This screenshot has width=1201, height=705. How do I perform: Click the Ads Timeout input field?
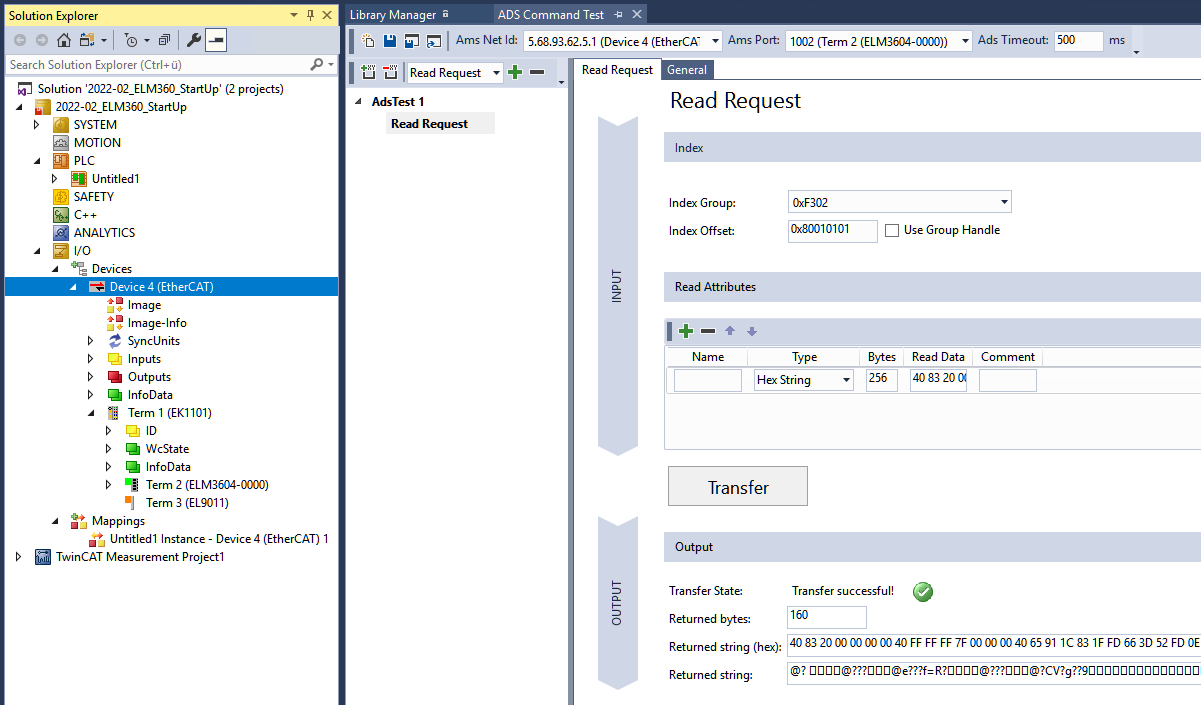click(1079, 41)
